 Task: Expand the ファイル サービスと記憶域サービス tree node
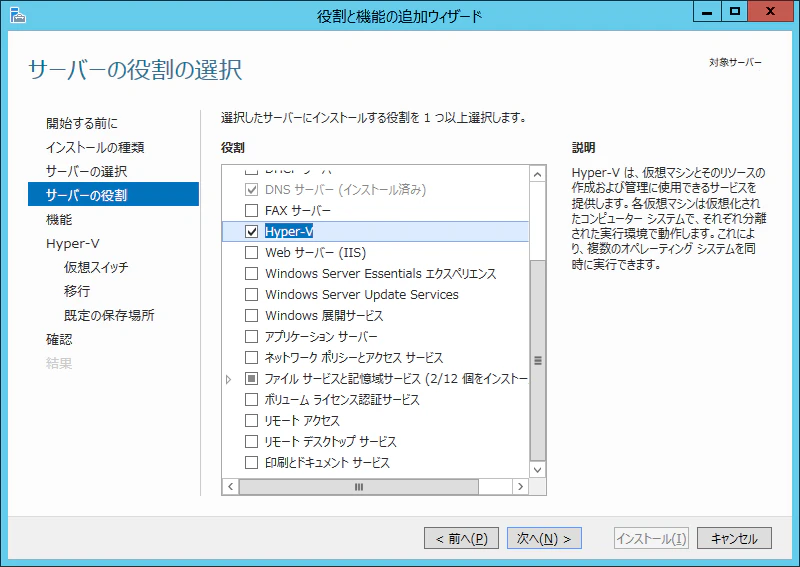tap(229, 379)
